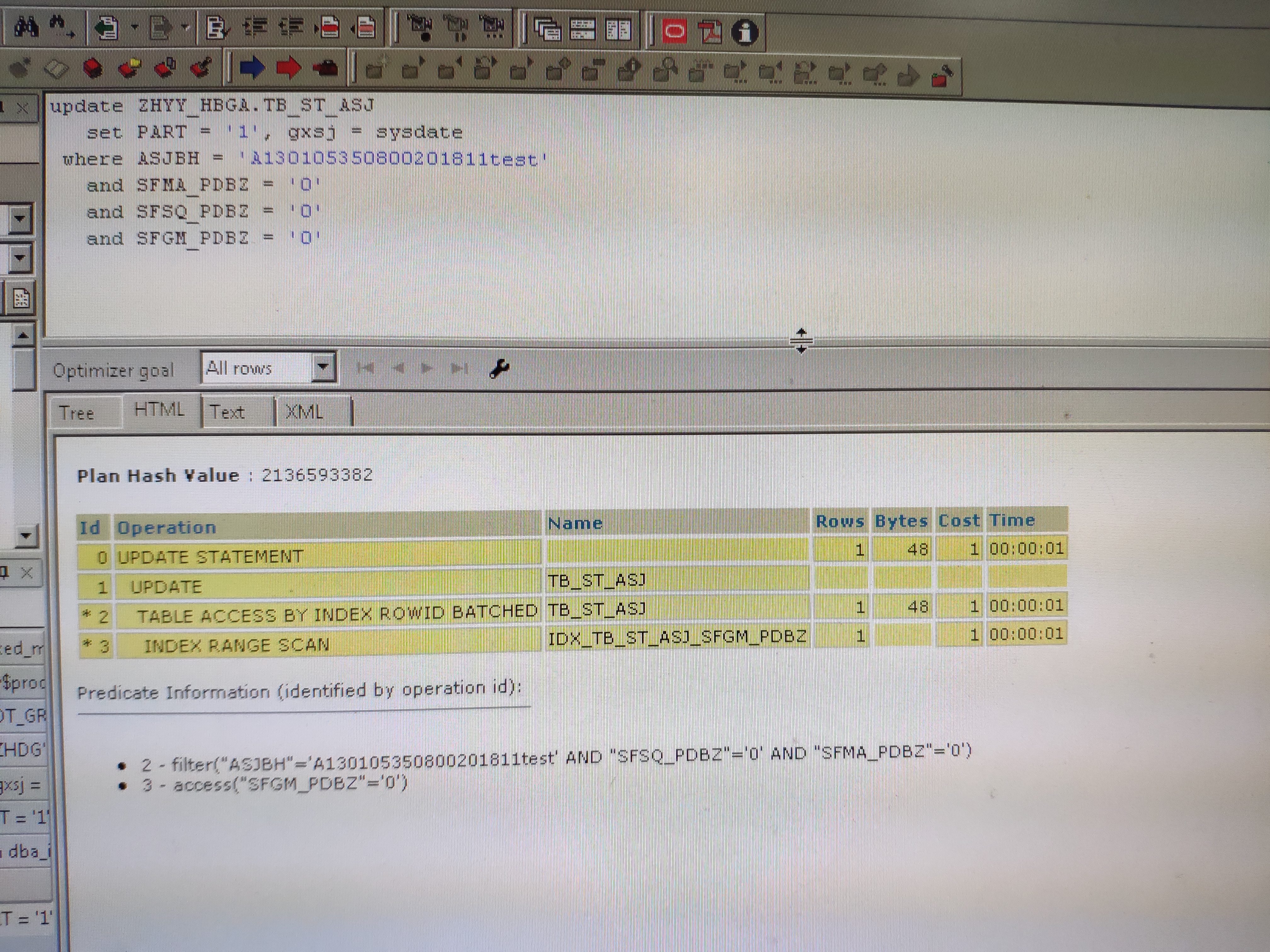Click the tile windows vertically icon
Viewport: 1270px width, 952px height.
(618, 30)
